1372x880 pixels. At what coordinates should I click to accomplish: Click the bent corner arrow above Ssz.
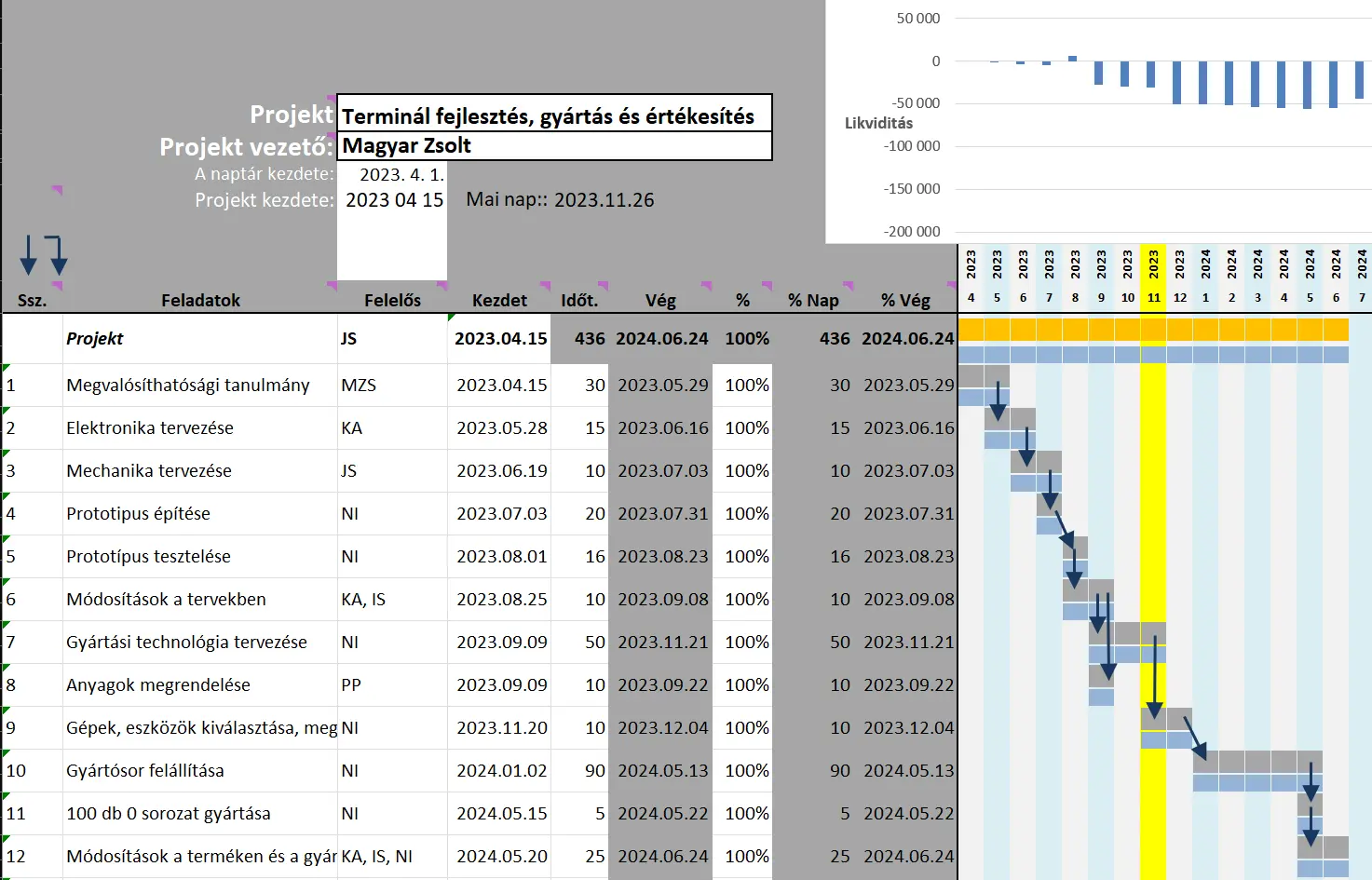(x=56, y=255)
